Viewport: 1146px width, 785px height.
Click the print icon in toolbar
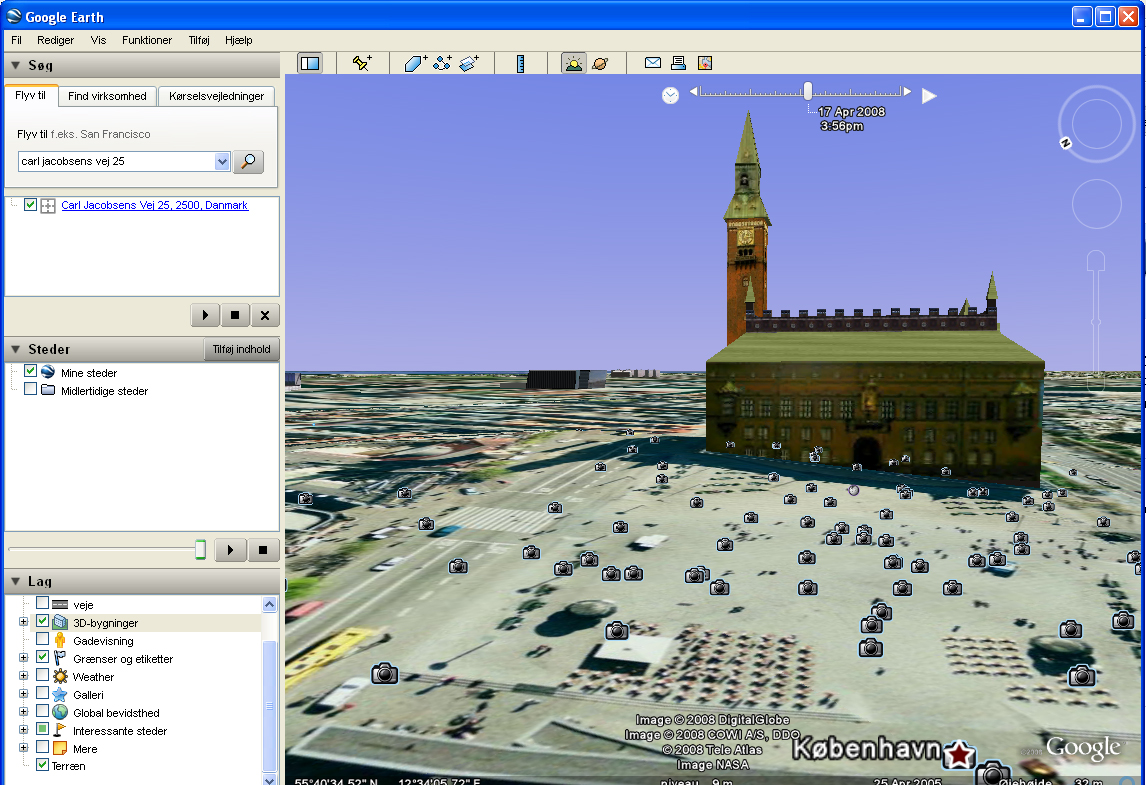679,63
